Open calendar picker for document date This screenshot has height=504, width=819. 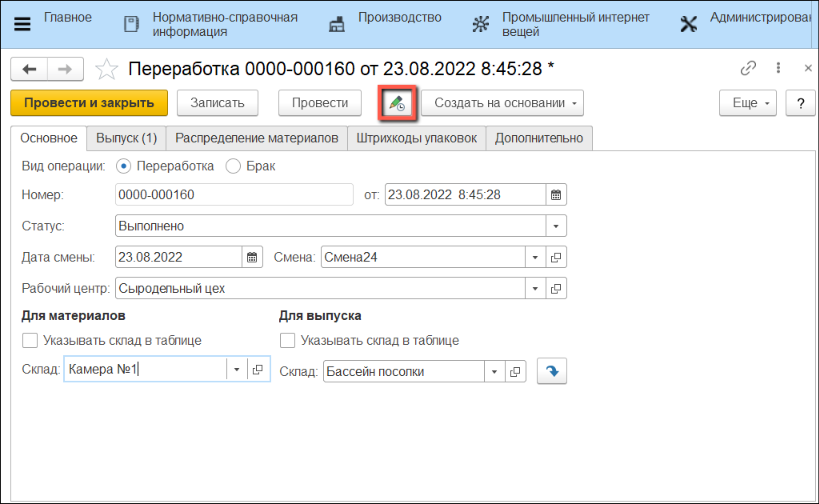(x=557, y=195)
